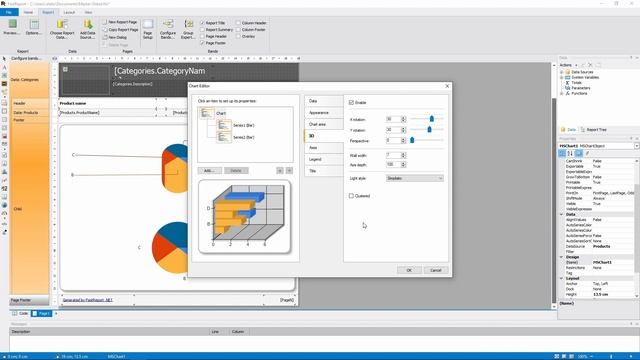This screenshot has width=640, height=360.
Task: Toggle the Column Footer band checkbox
Action: pyautogui.click(x=238, y=30)
